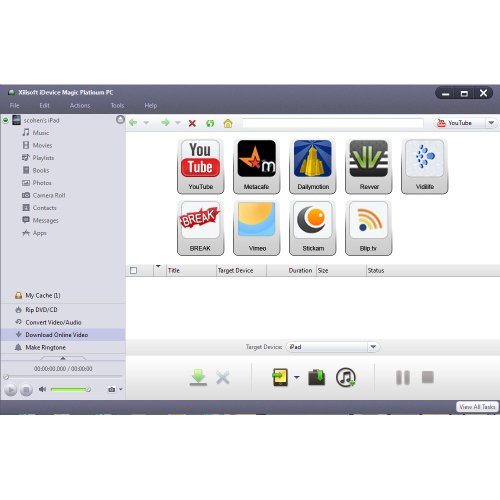
Task: Refresh the browser page
Action: coord(210,123)
